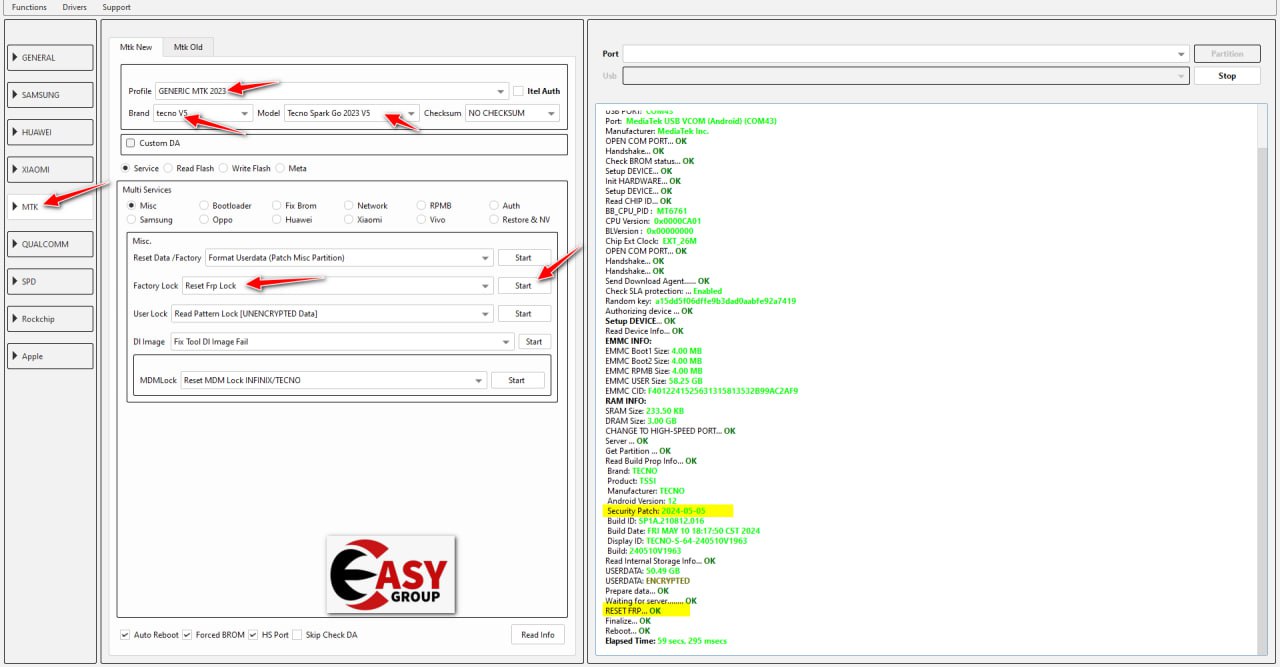This screenshot has height=667, width=1280.
Task: Select the Read Flash radio button
Action: [169, 168]
